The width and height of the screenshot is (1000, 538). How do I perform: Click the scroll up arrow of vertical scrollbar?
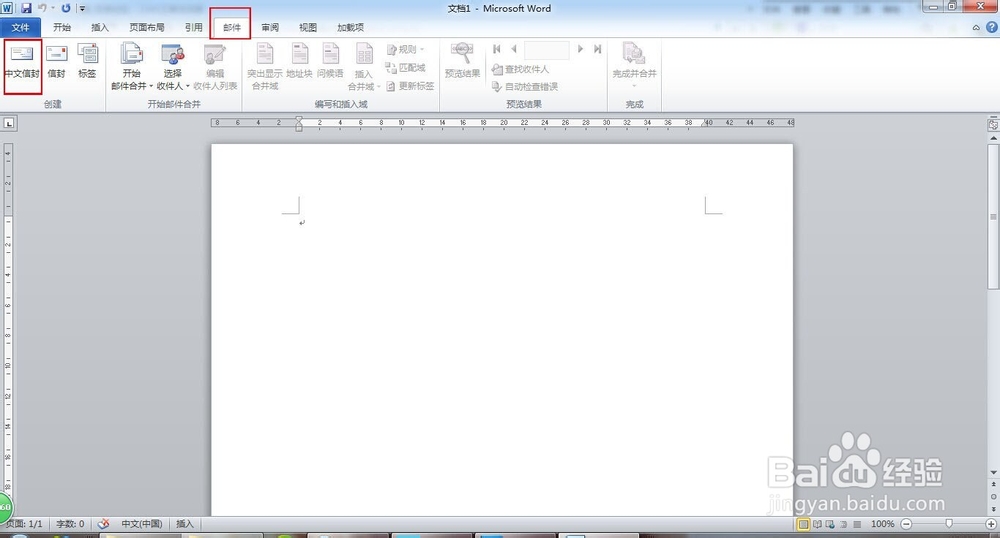[x=993, y=138]
